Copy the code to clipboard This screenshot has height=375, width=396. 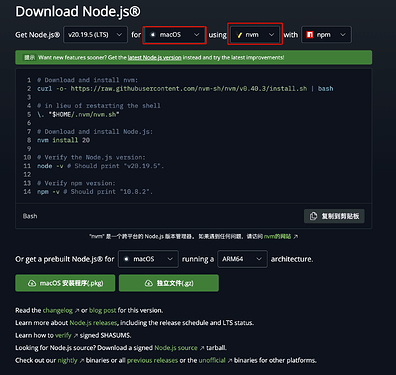coord(334,216)
